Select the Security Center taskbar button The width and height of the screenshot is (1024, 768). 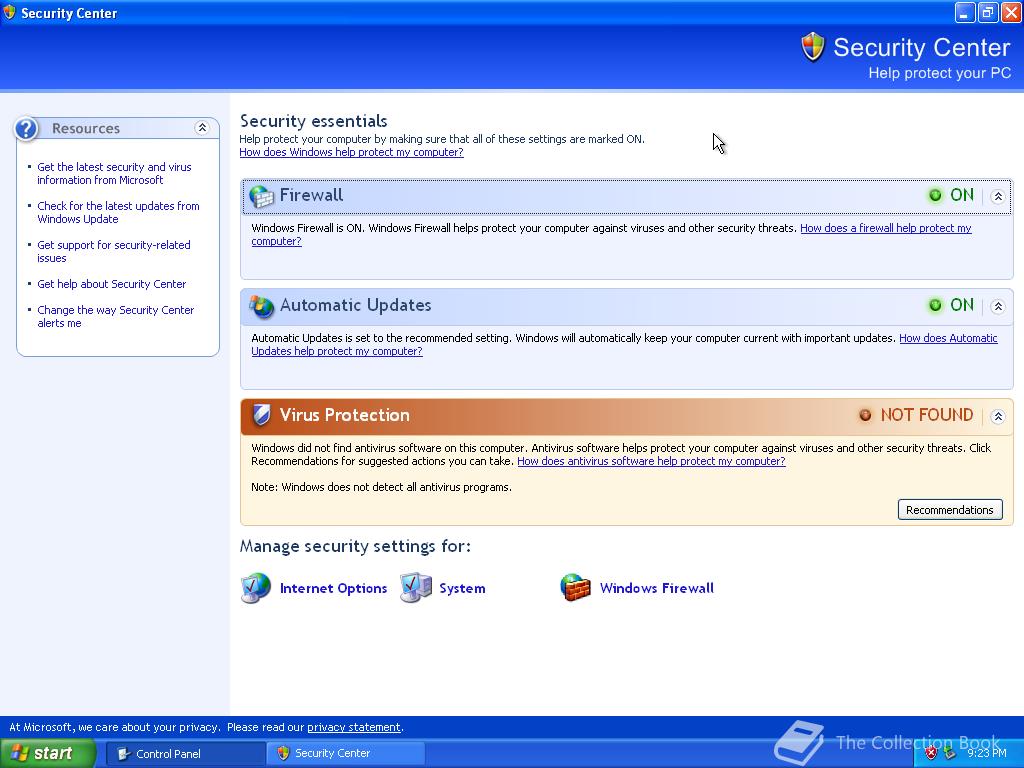[345, 754]
